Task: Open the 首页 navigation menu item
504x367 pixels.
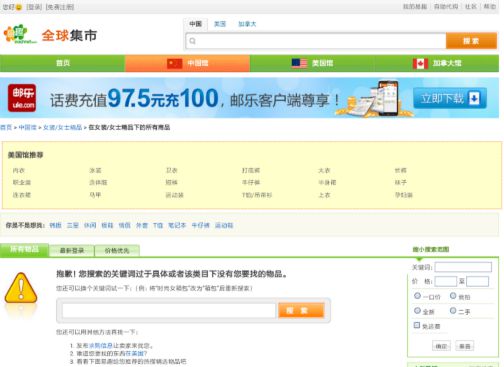Action: point(63,63)
